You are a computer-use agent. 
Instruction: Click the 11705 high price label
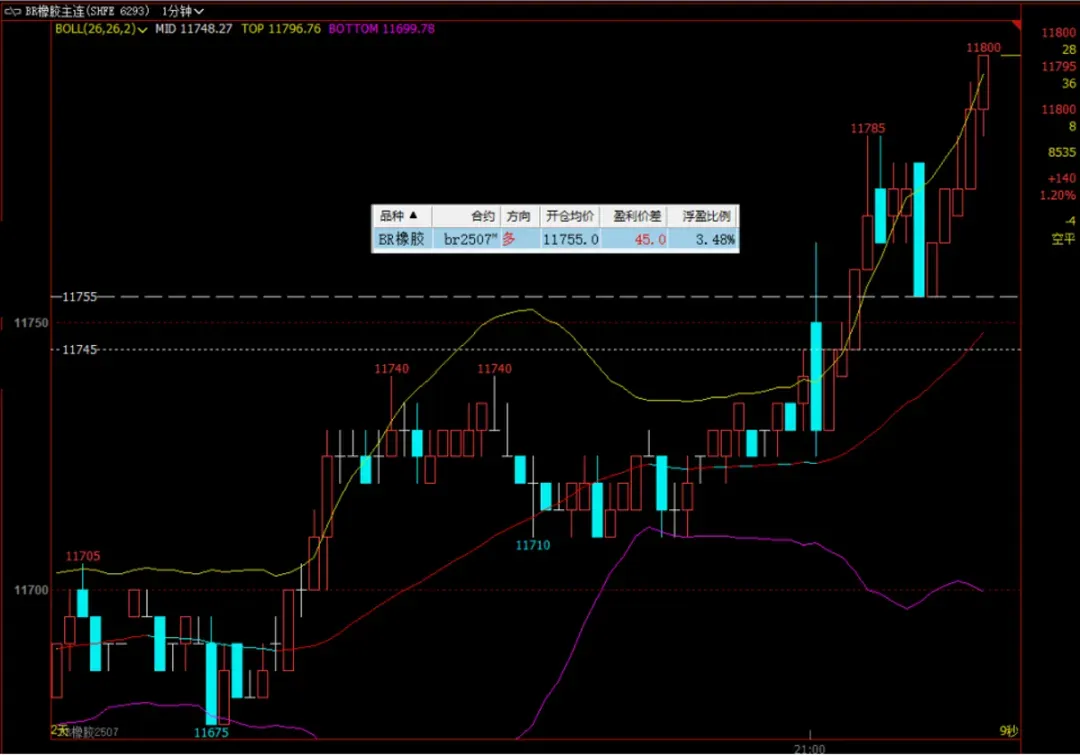[83, 557]
